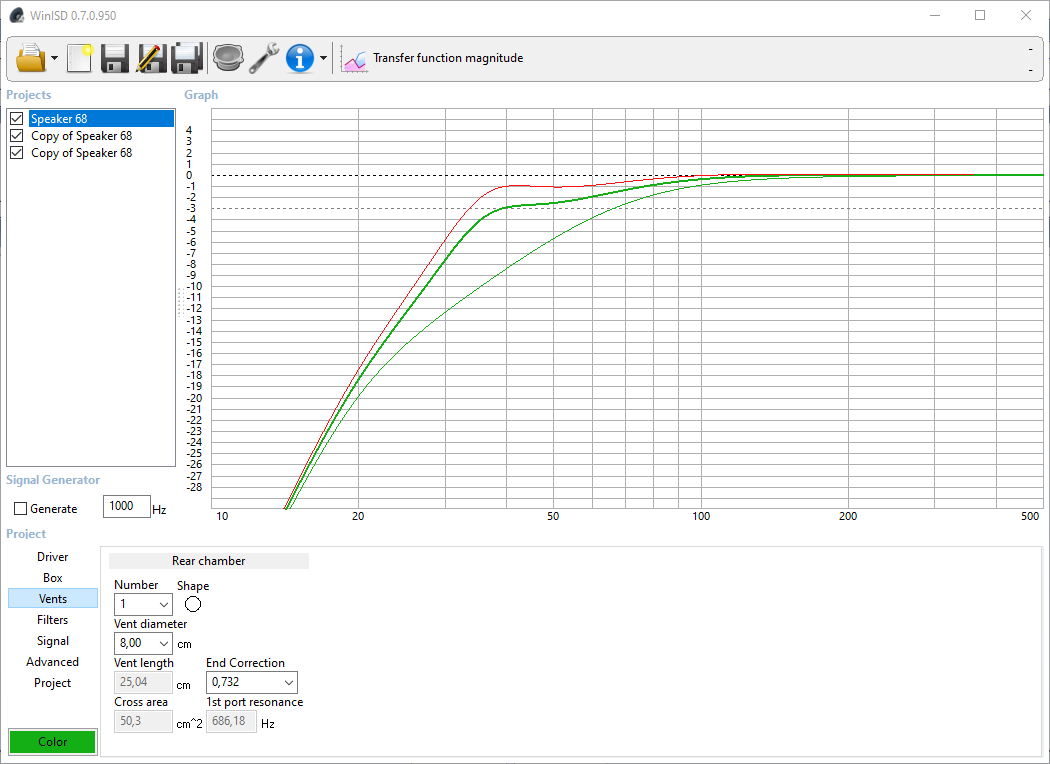Open the vent Number dropdown
This screenshot has width=1050, height=764.
pyautogui.click(x=143, y=604)
